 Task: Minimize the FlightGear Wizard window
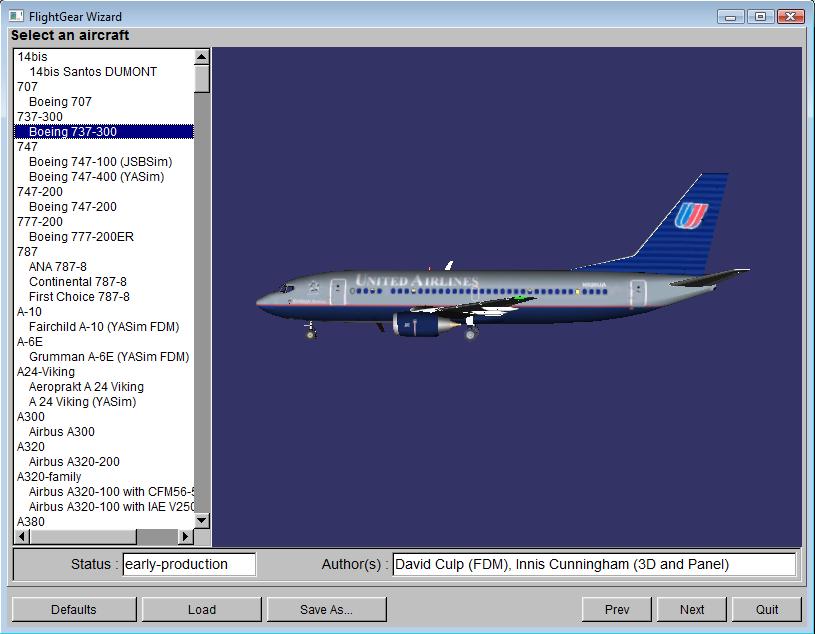[732, 16]
